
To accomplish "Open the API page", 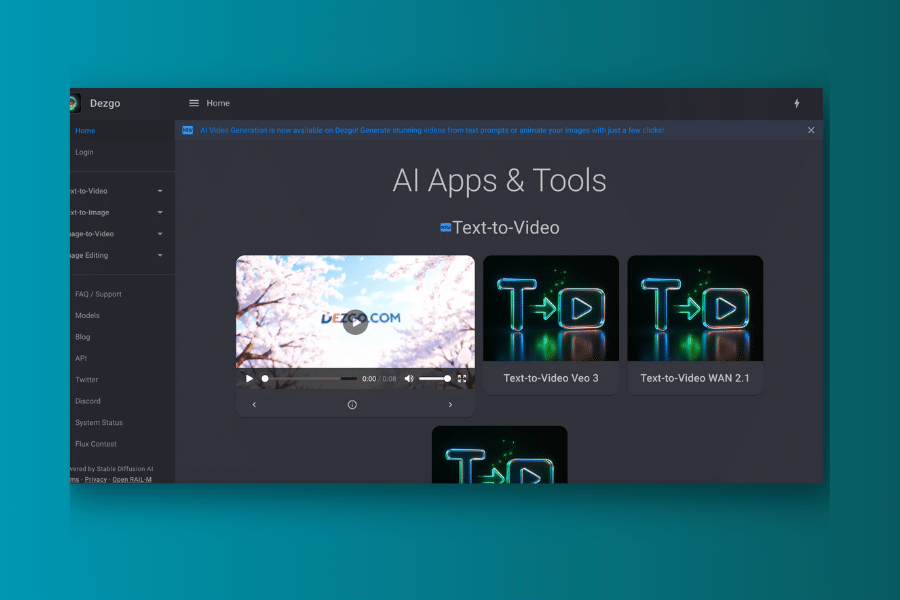I will click(x=81, y=358).
